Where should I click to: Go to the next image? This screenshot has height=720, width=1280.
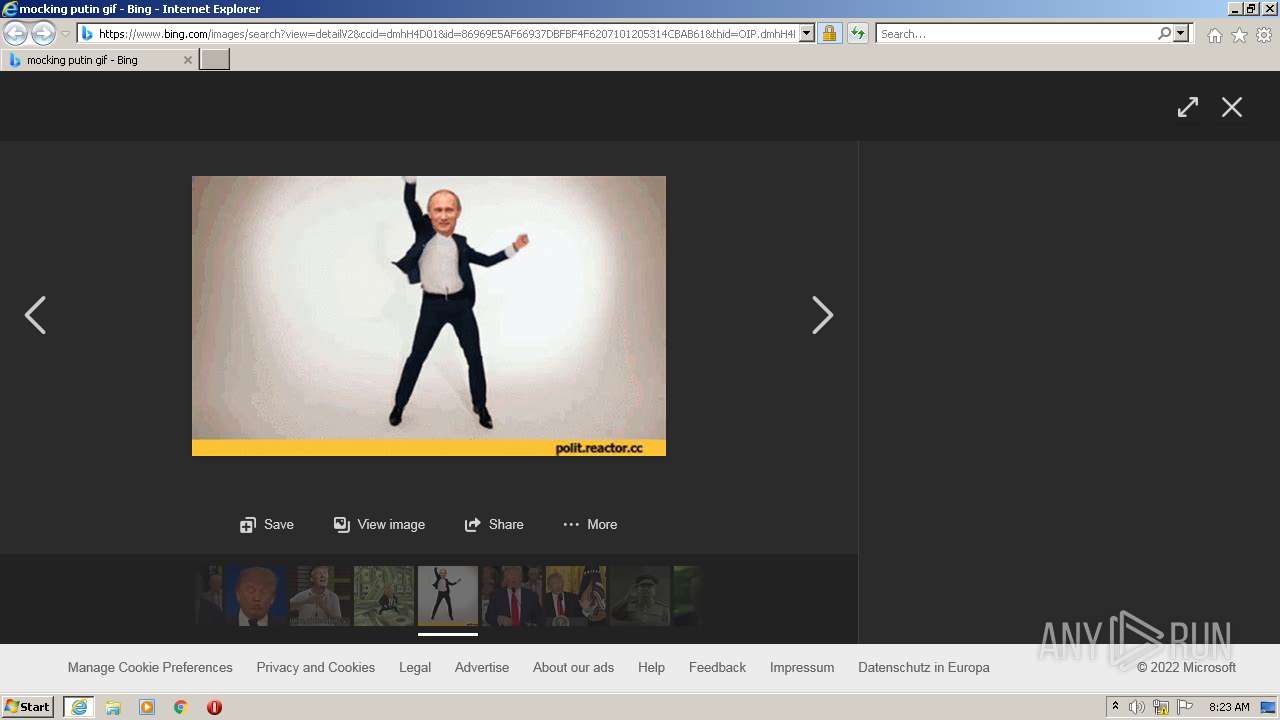(x=822, y=315)
